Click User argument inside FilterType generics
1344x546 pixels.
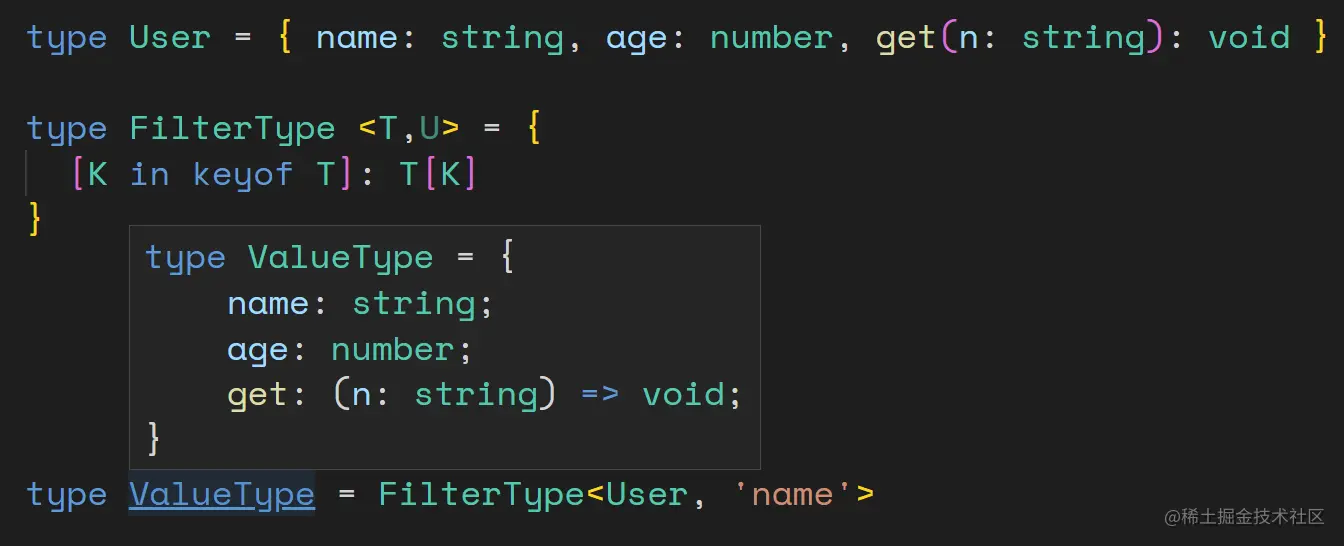coord(647,494)
